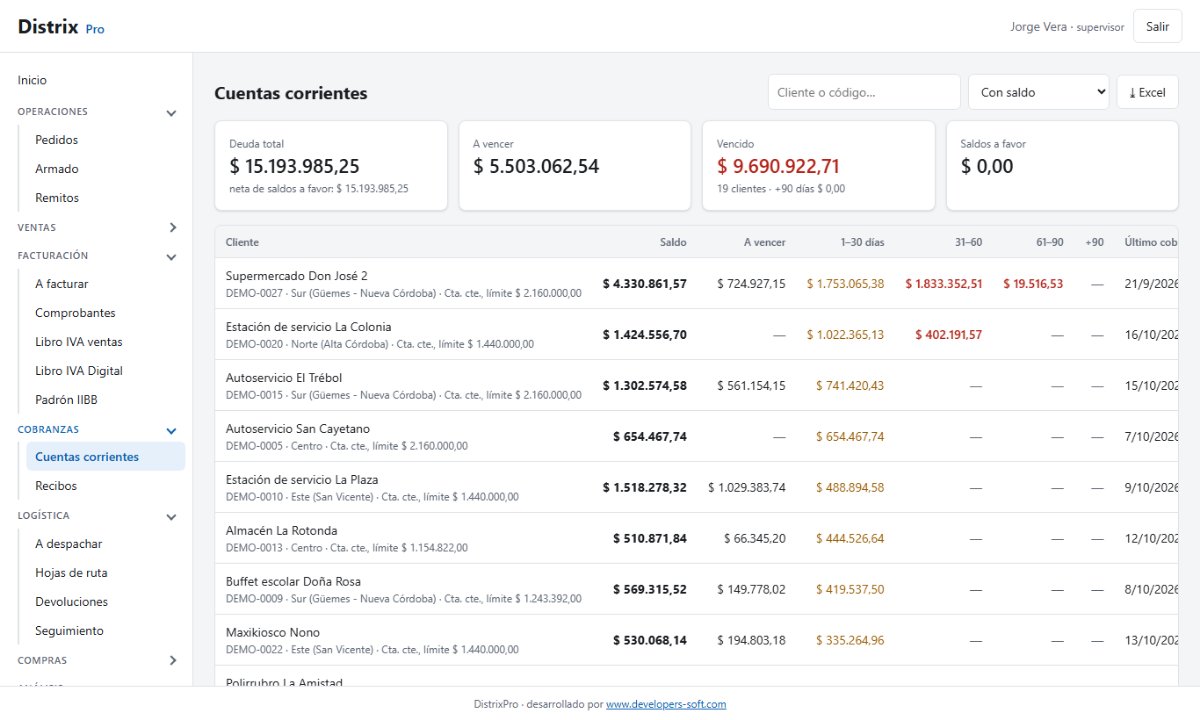Click the Vencido total $ 9.690.922,71
This screenshot has width=1200, height=720.
tap(779, 166)
